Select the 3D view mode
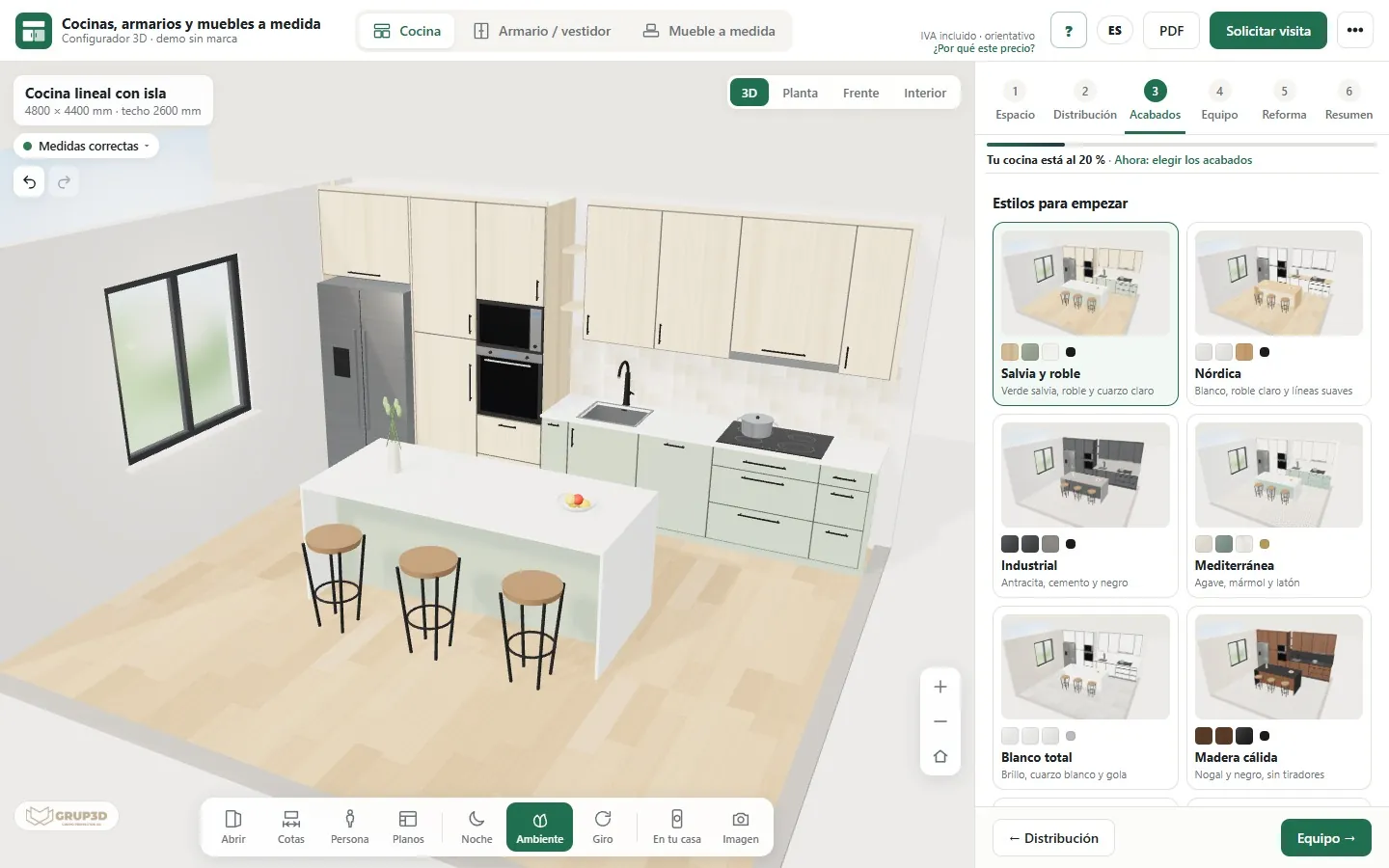This screenshot has height=868, width=1389. coord(749,93)
